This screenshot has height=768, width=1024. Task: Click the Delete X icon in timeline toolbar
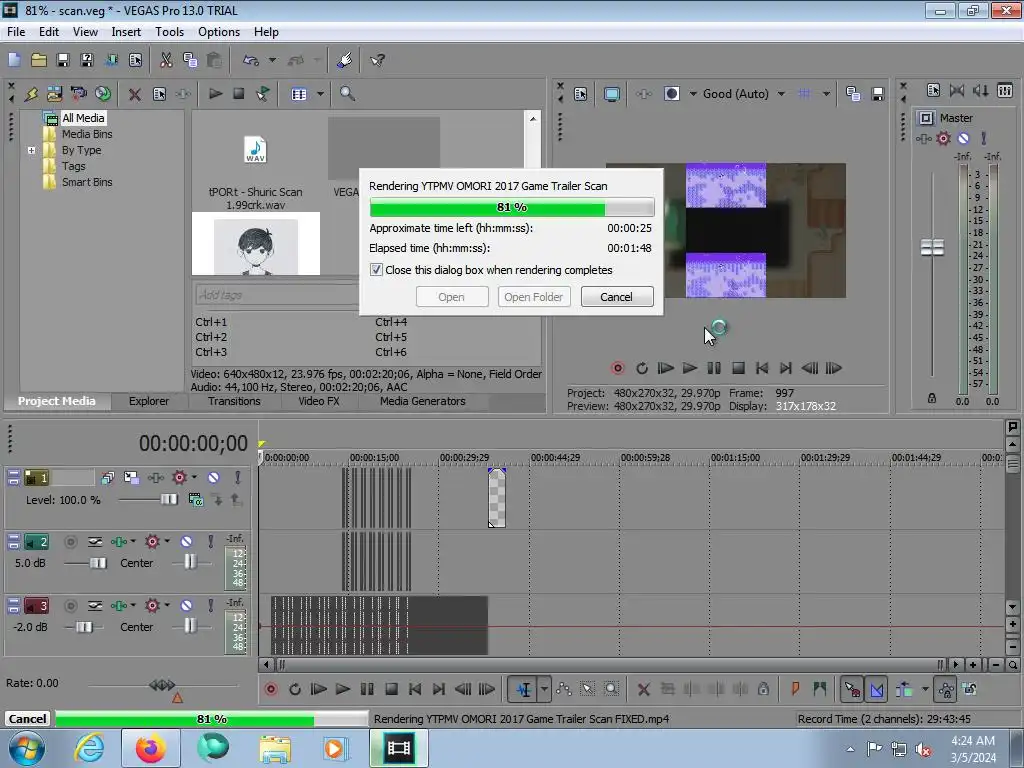click(x=643, y=689)
